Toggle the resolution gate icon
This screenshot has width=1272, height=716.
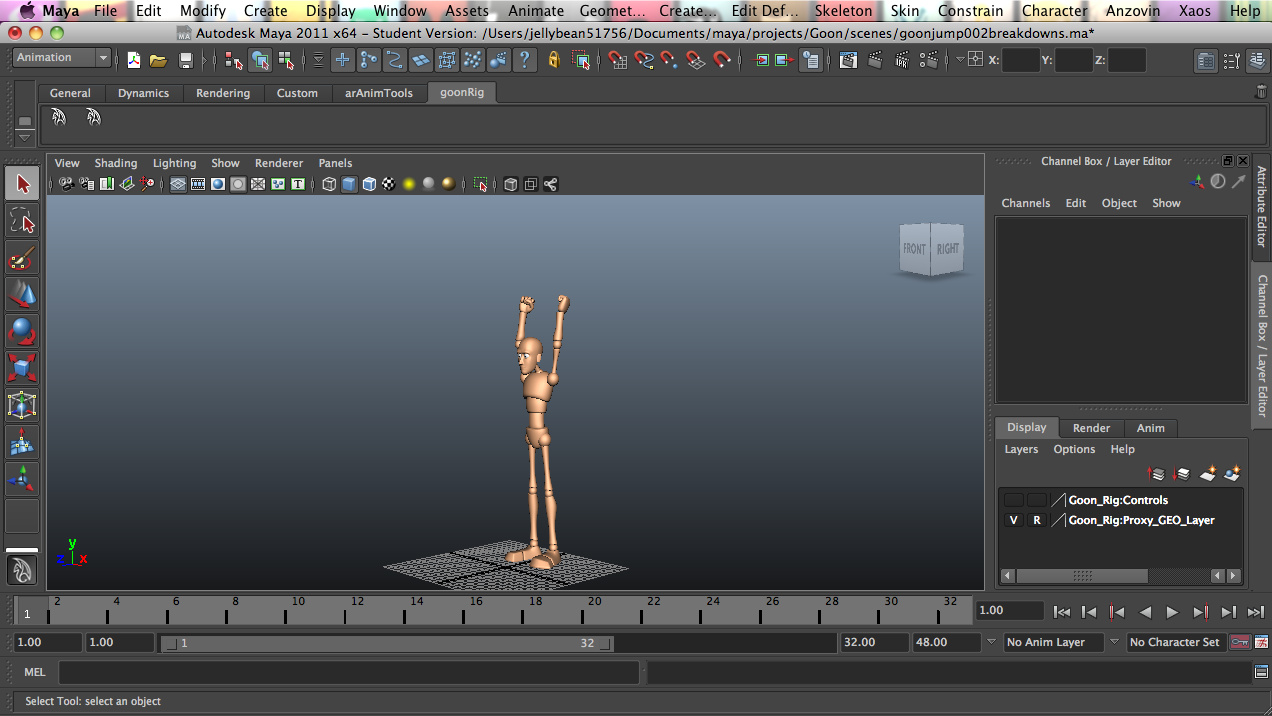pyautogui.click(x=218, y=184)
